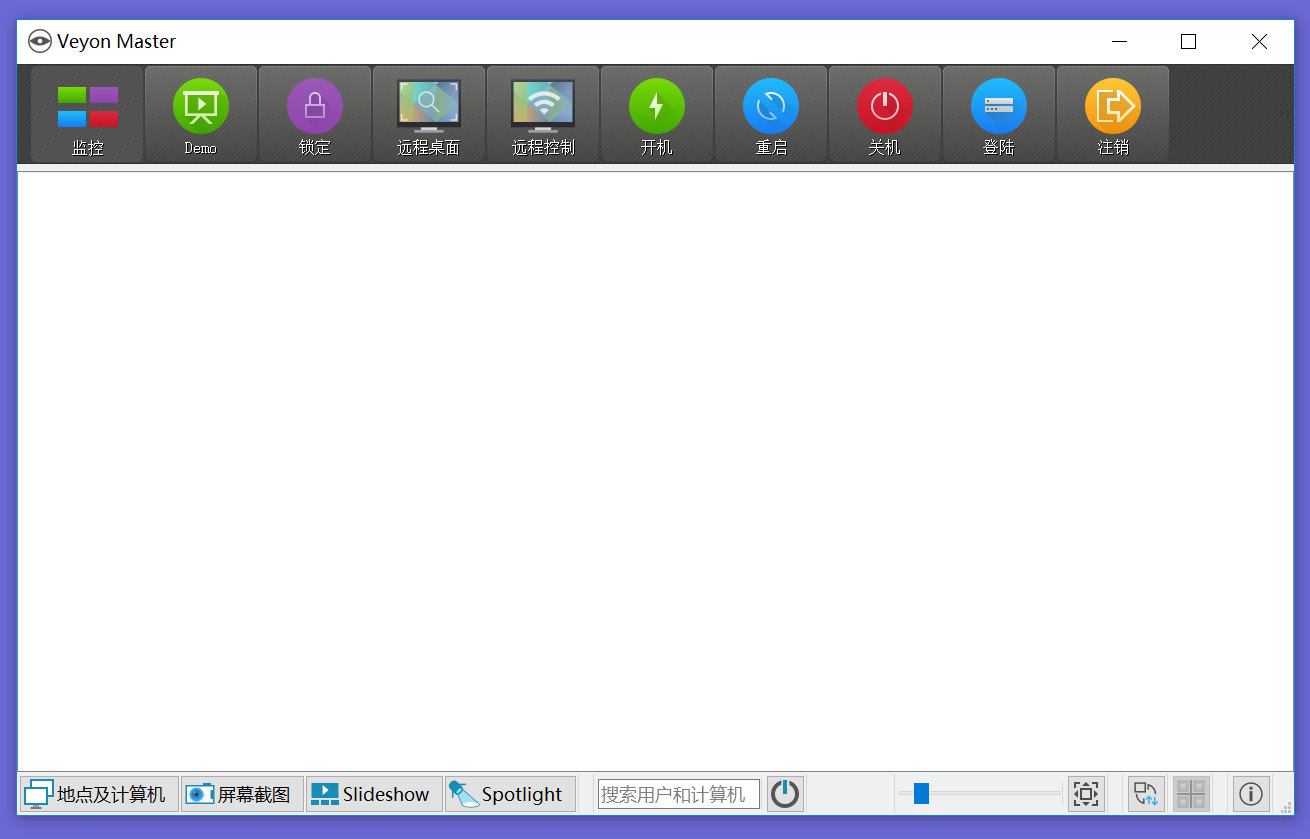Toggle the 屏幕截图 screenshots panel
The image size is (1310, 839).
(241, 793)
